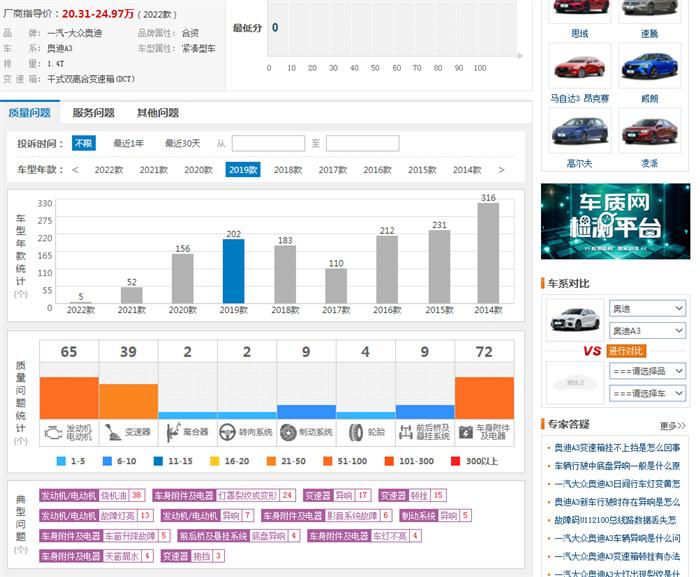700x577 pixels.
Task: Open the 请选择车 series dropdown
Action: tap(647, 393)
